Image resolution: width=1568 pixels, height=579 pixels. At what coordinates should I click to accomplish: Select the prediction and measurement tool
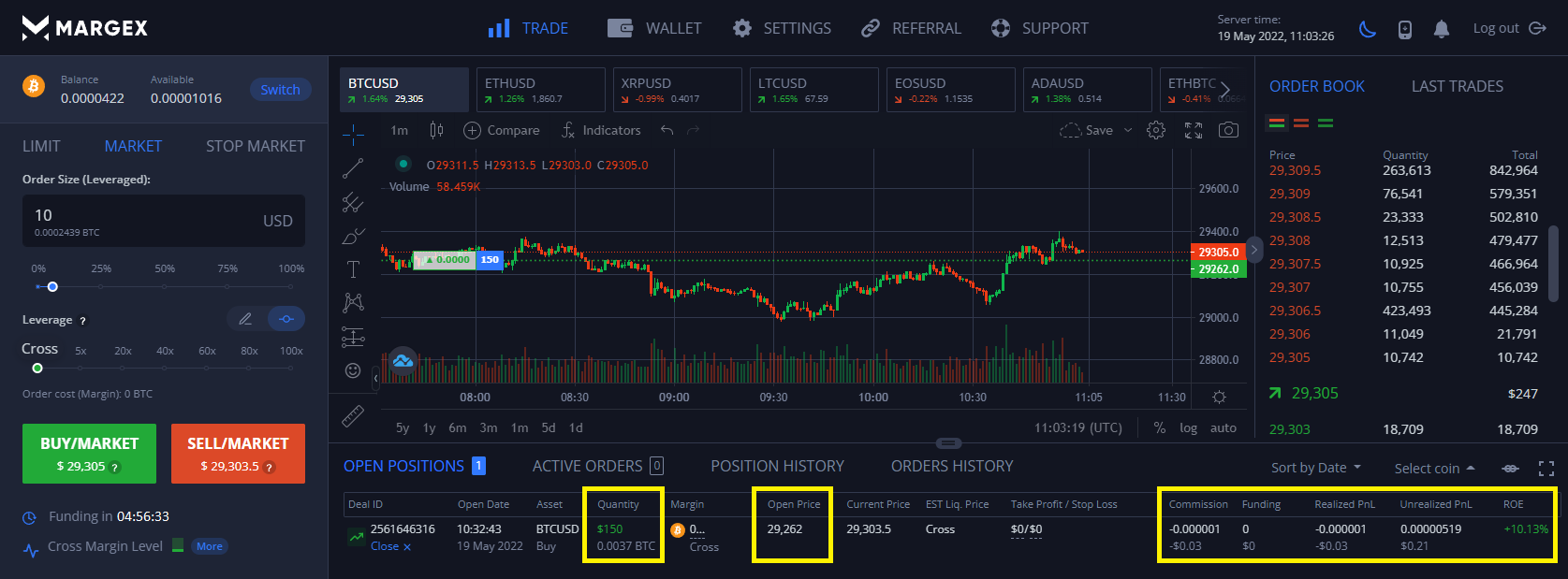(x=353, y=337)
